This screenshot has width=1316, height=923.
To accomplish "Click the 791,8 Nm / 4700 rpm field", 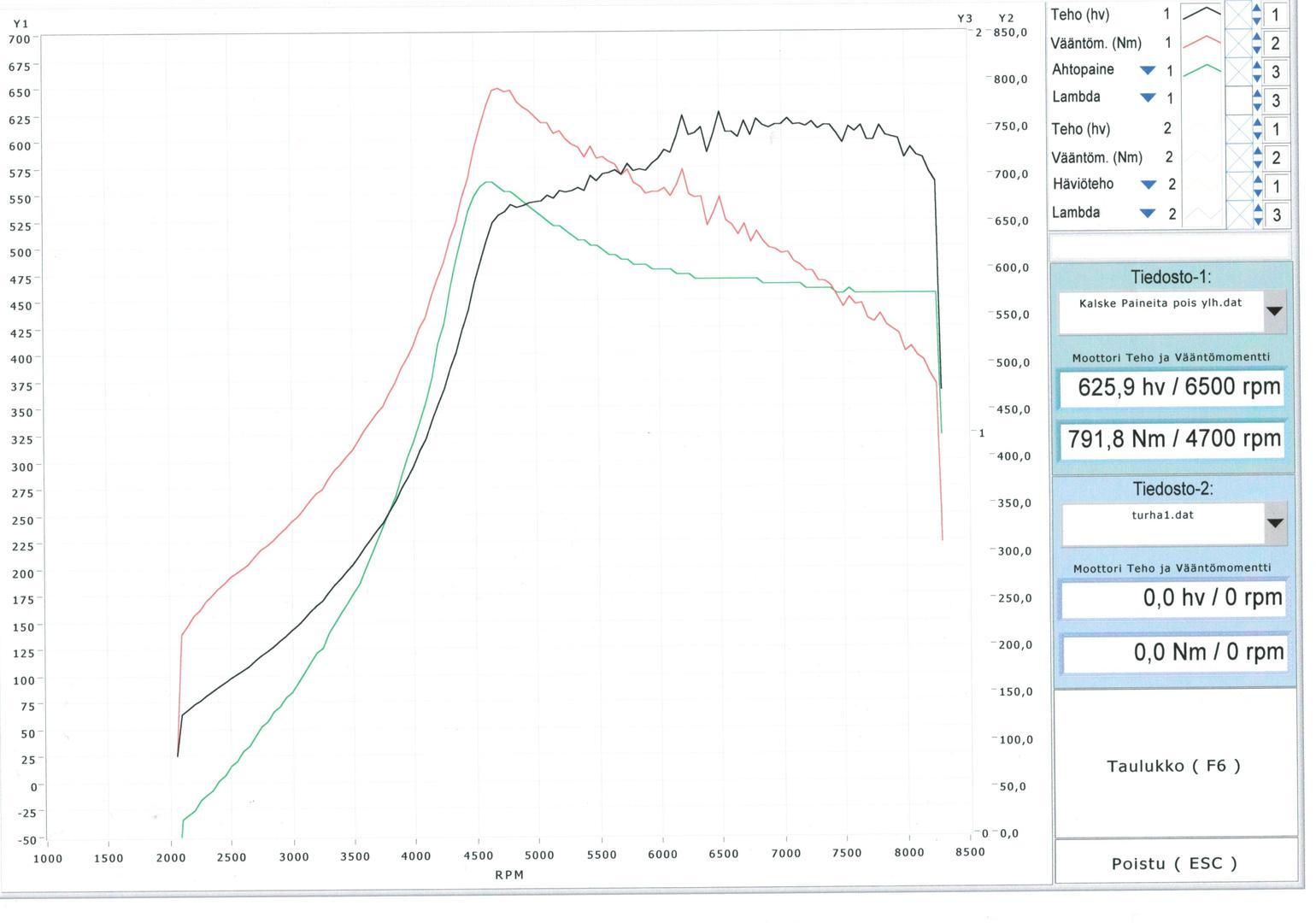I will tap(1172, 439).
